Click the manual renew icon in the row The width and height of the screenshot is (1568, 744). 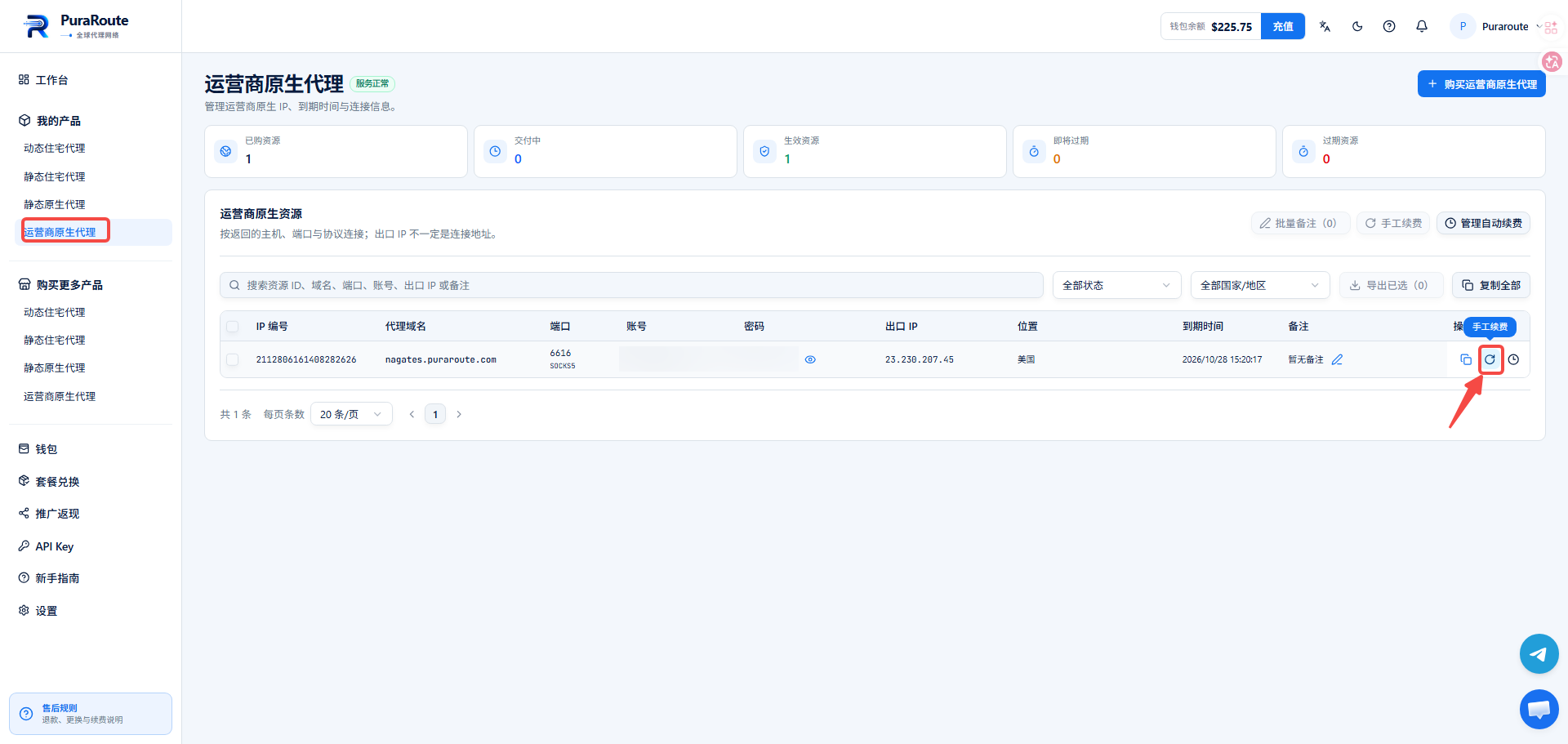pyautogui.click(x=1490, y=359)
